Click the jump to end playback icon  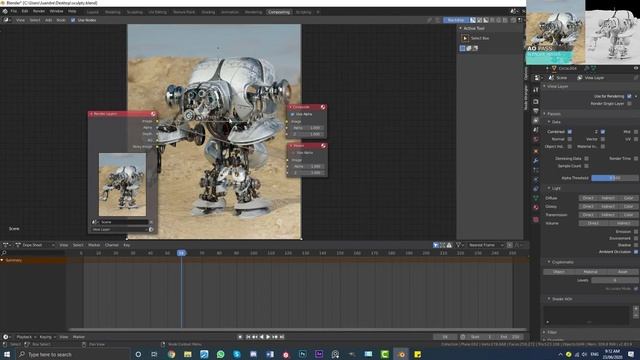(x=282, y=337)
